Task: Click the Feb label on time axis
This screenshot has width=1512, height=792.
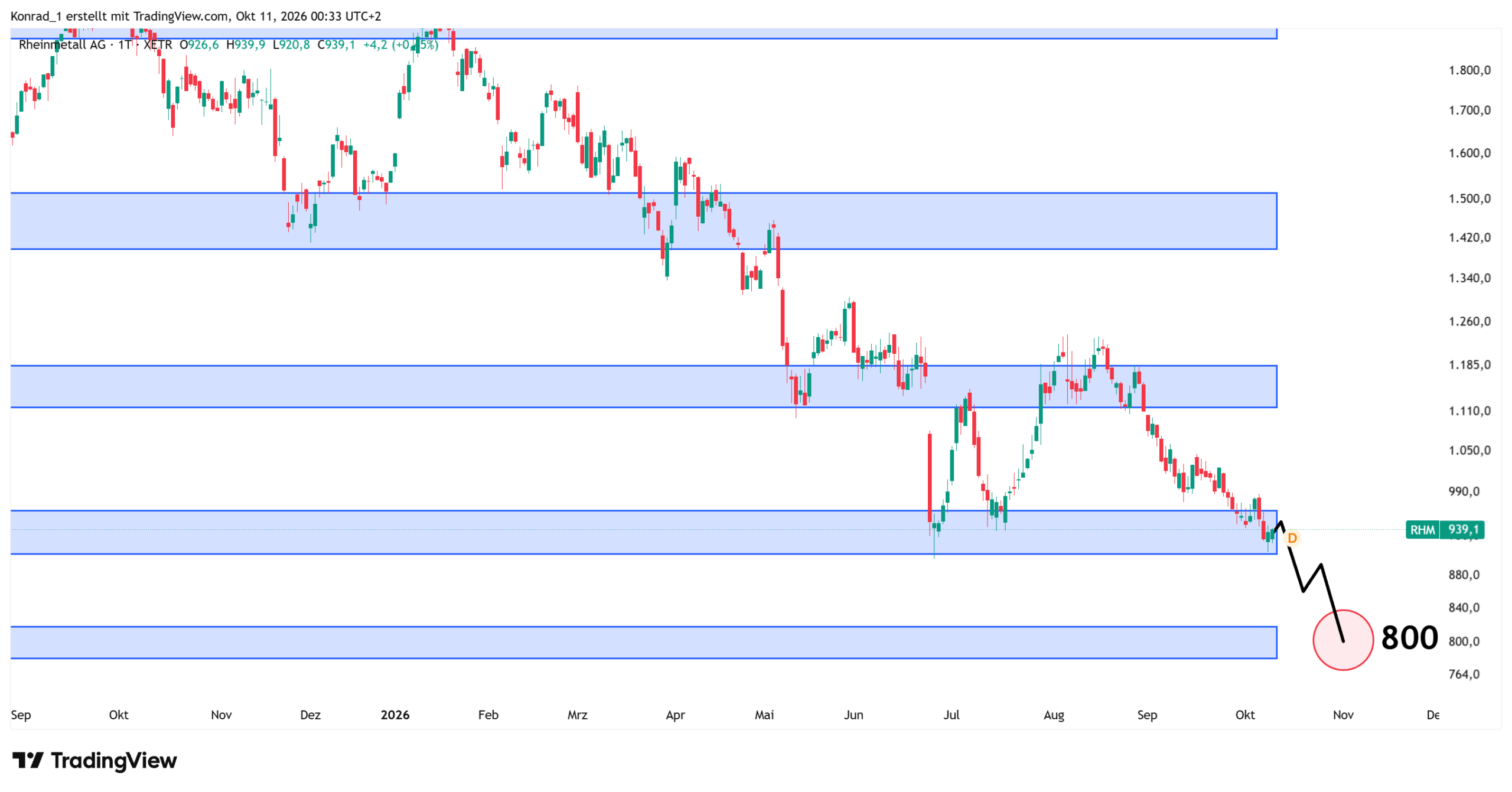Action: [488, 715]
